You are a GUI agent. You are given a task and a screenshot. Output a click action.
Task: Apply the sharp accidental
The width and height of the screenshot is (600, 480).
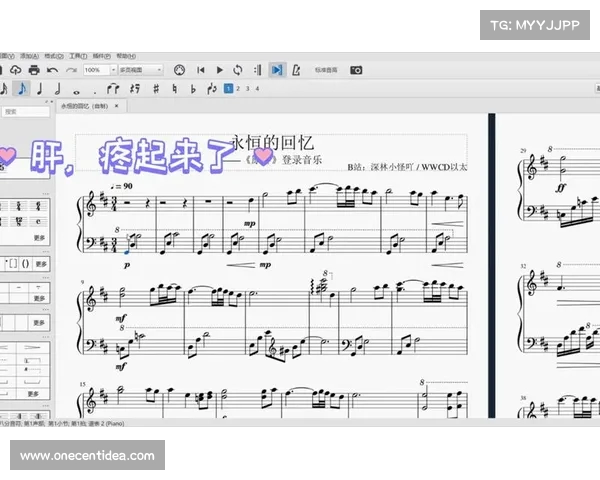pyautogui.click(x=156, y=89)
